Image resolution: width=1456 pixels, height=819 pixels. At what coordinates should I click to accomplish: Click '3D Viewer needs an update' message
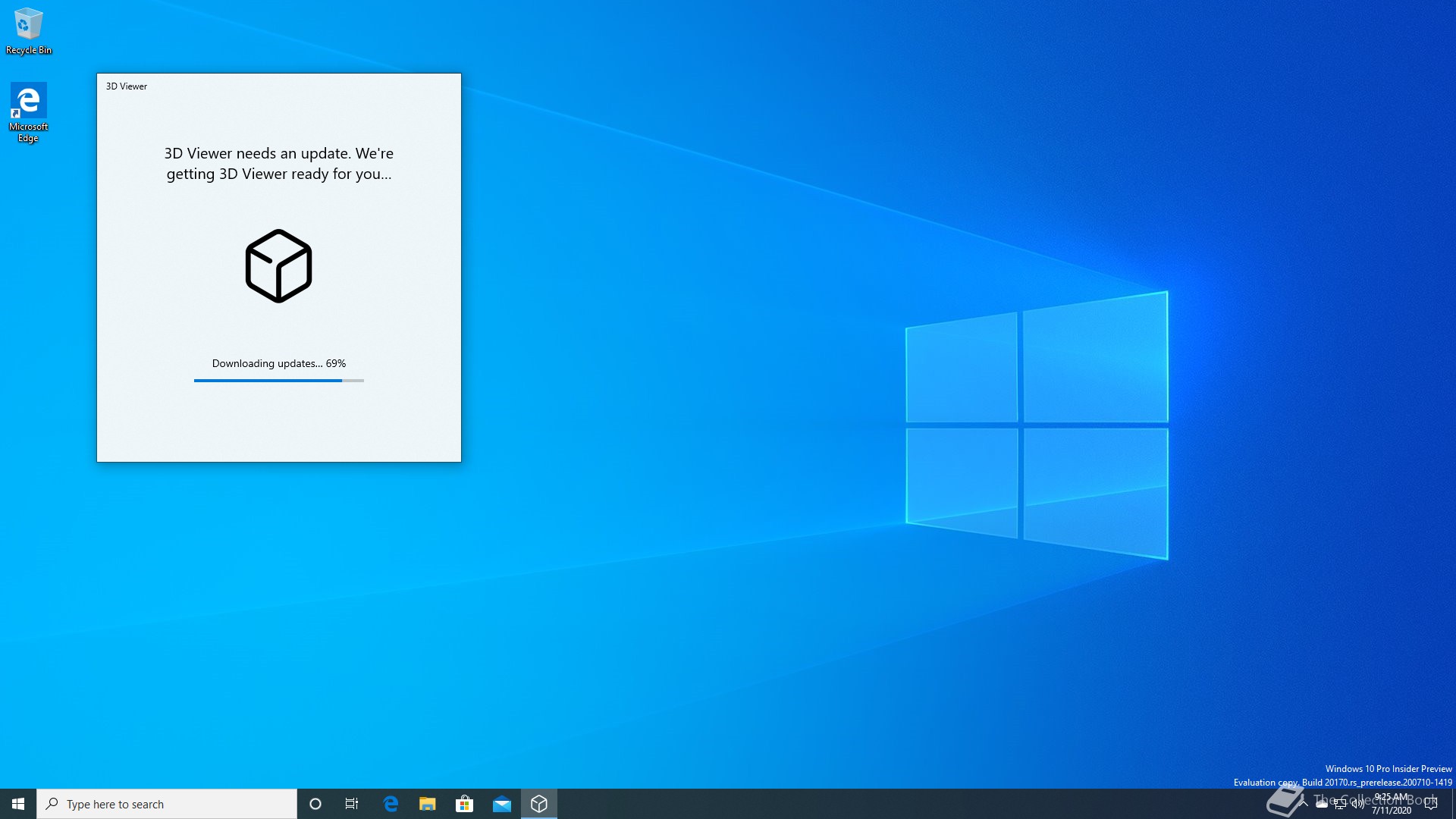tap(279, 164)
